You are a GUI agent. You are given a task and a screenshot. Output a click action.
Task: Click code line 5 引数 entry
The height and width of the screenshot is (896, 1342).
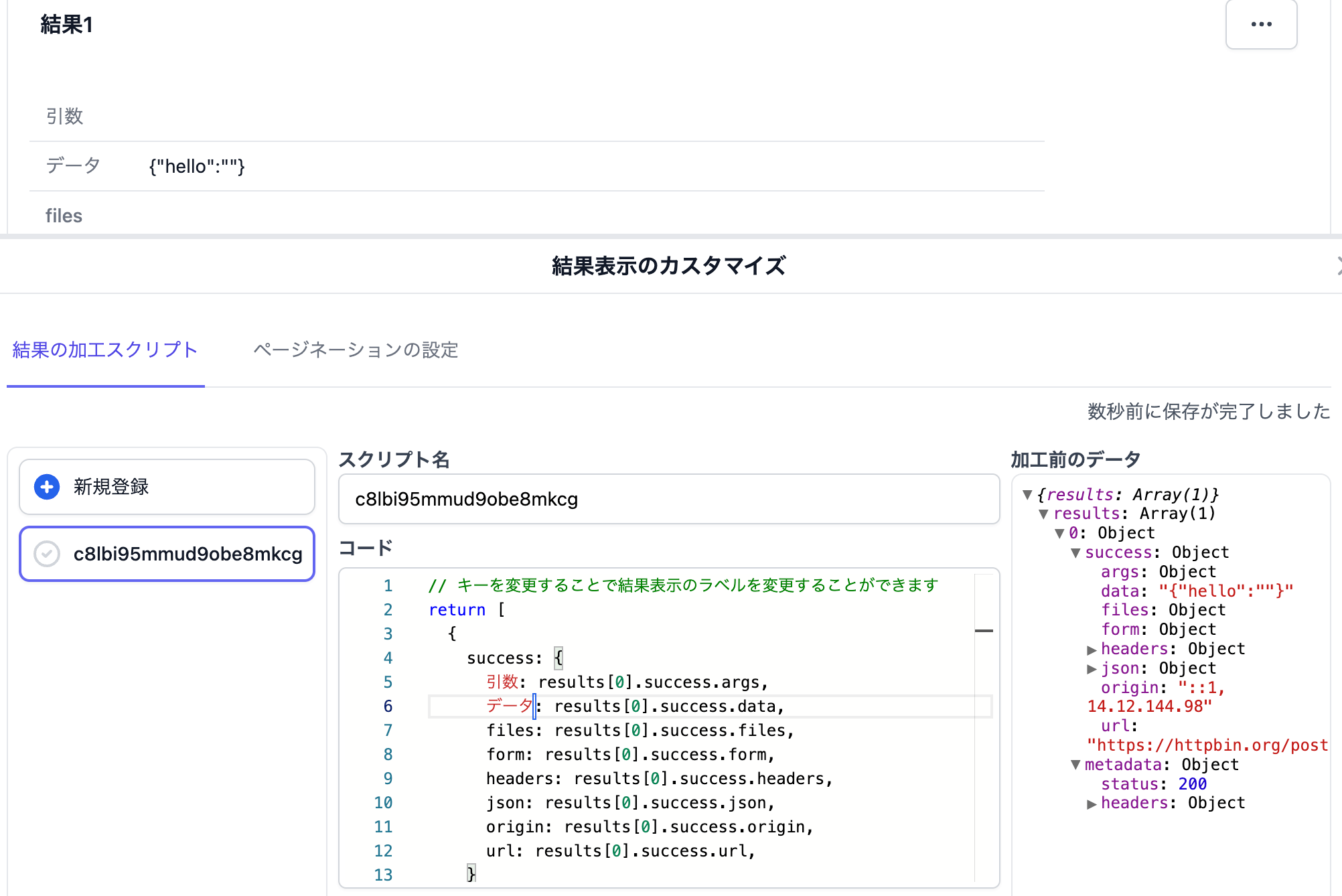[627, 682]
